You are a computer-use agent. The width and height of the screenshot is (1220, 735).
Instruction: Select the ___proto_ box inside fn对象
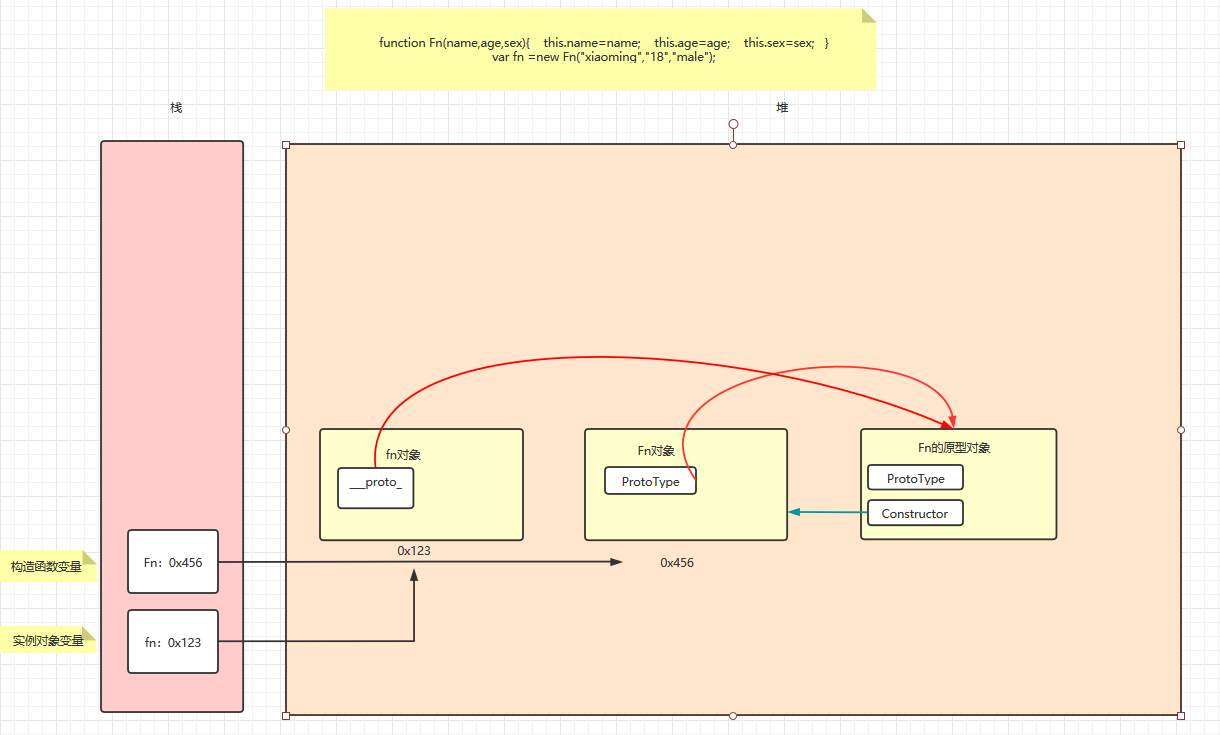[376, 488]
